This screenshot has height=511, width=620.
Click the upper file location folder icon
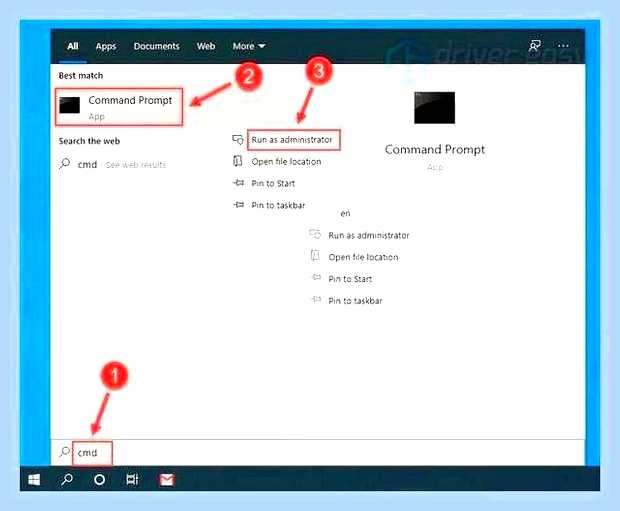click(x=238, y=161)
